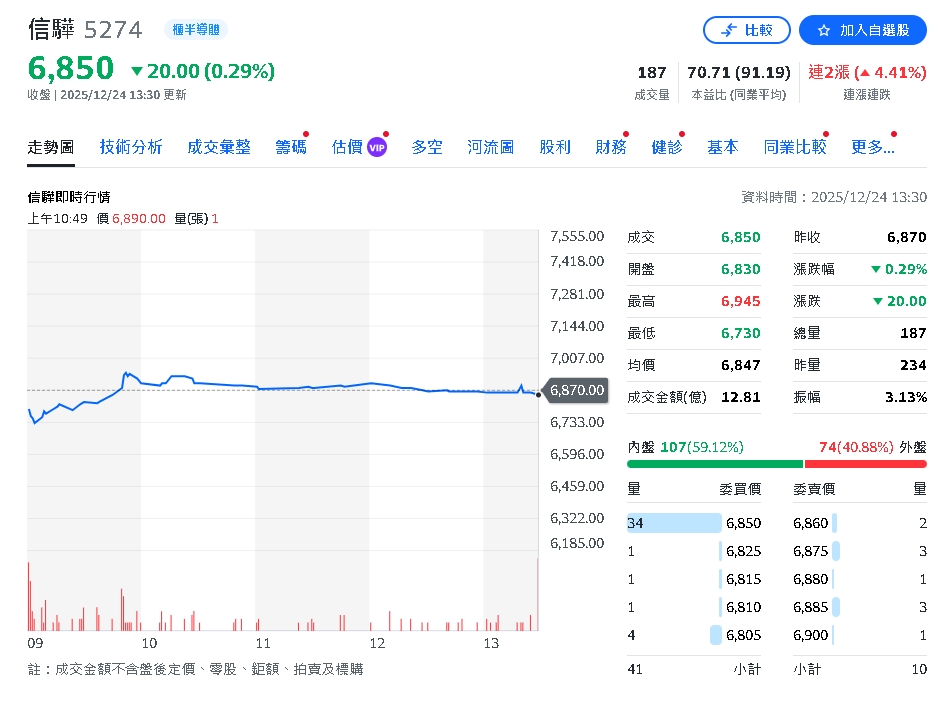
Task: Open the 財務 tab
Action: (x=610, y=147)
